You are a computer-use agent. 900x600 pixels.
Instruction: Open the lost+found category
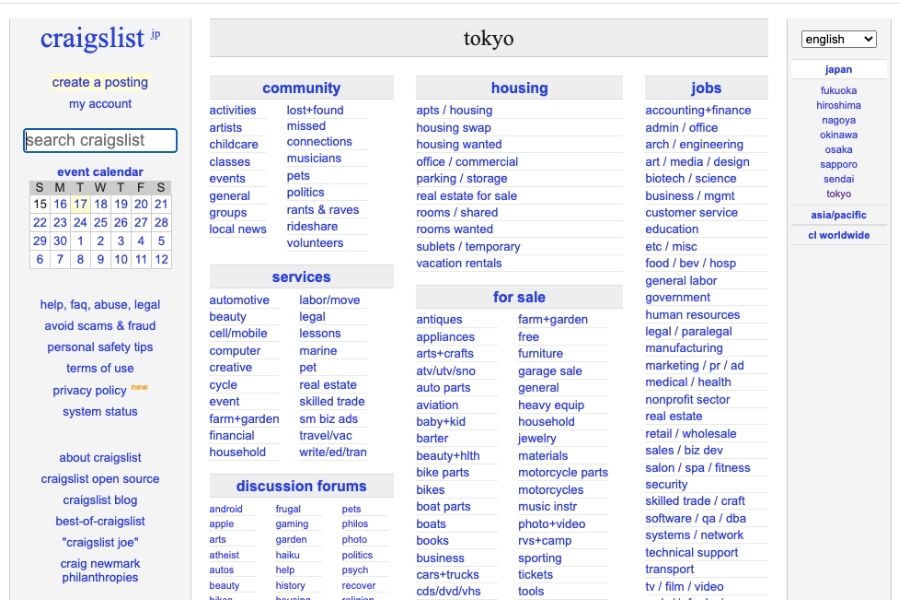coord(315,110)
